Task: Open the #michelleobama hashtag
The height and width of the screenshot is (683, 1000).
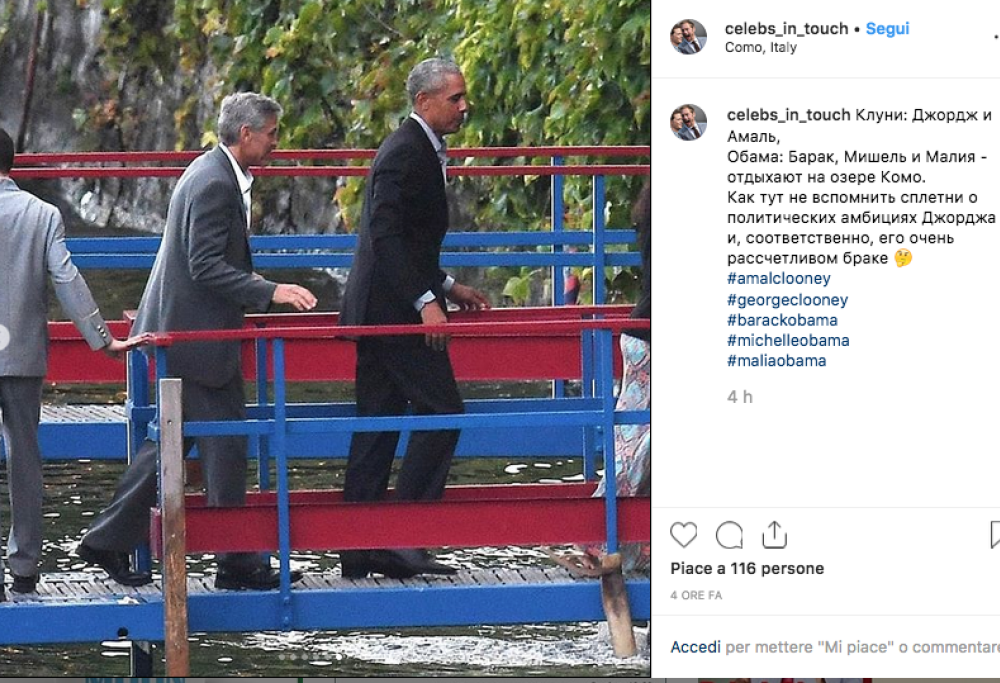Action: (x=788, y=341)
